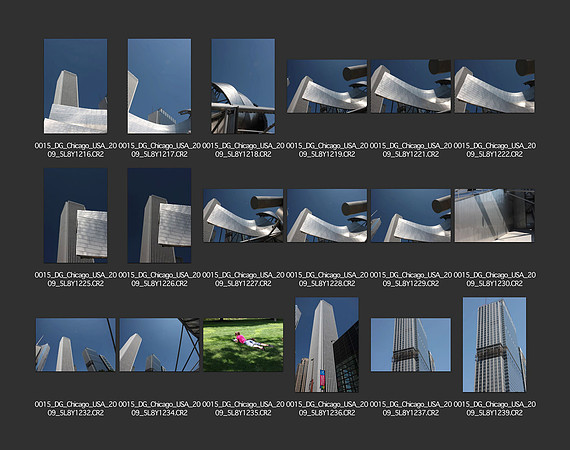Click the filename label ending 5L8Y1229.CR2
The image size is (570, 450).
411,279
